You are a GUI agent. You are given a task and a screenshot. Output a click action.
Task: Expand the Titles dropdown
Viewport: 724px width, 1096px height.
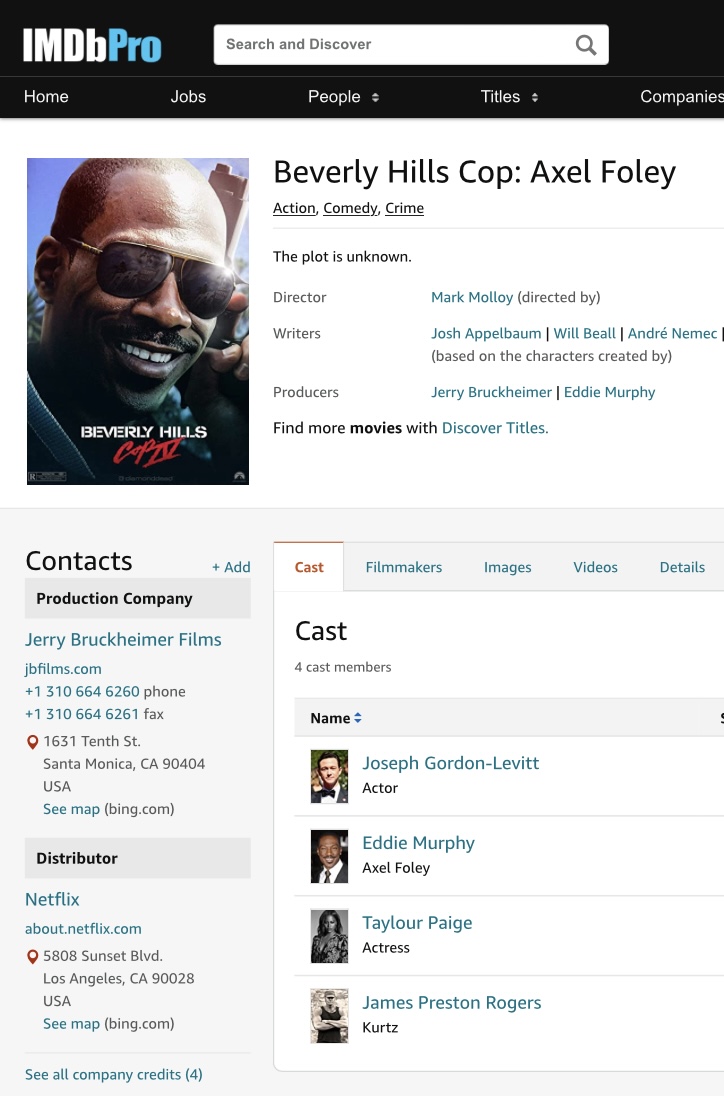[x=509, y=96]
